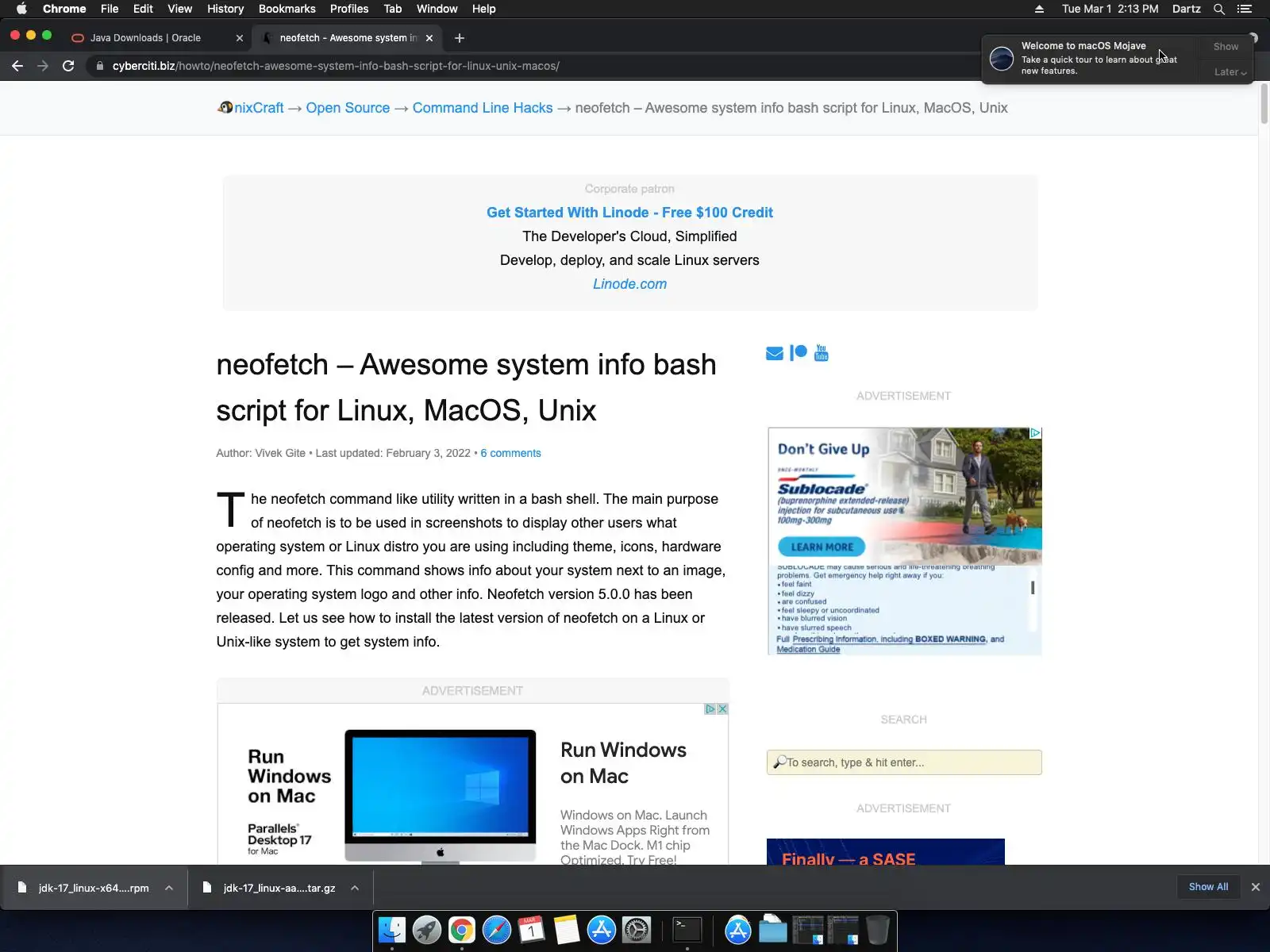Click AdChoices triangle on the Parallels ad
1270x952 pixels.
(710, 709)
